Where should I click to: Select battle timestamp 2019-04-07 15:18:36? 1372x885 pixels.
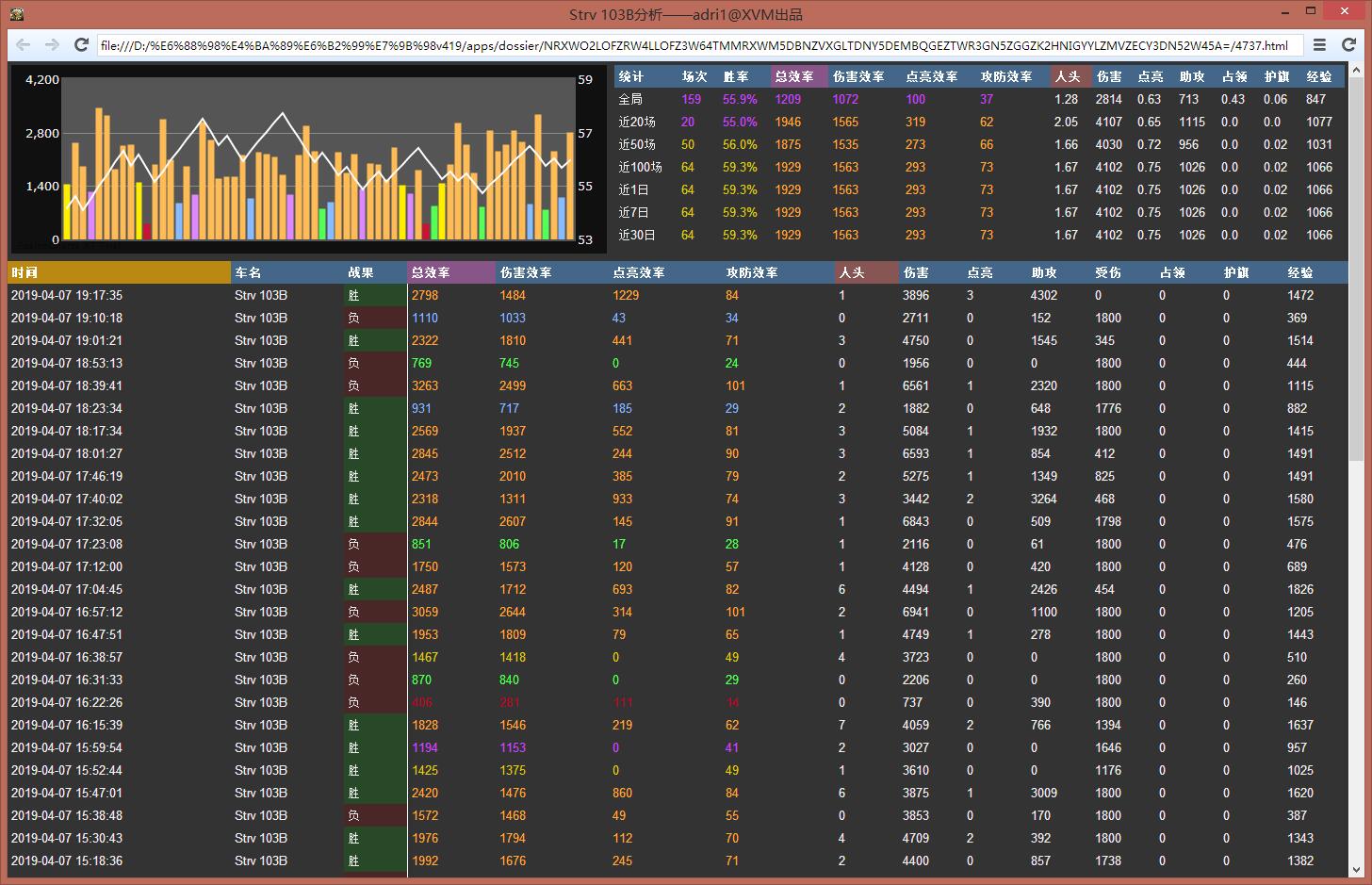coord(67,860)
